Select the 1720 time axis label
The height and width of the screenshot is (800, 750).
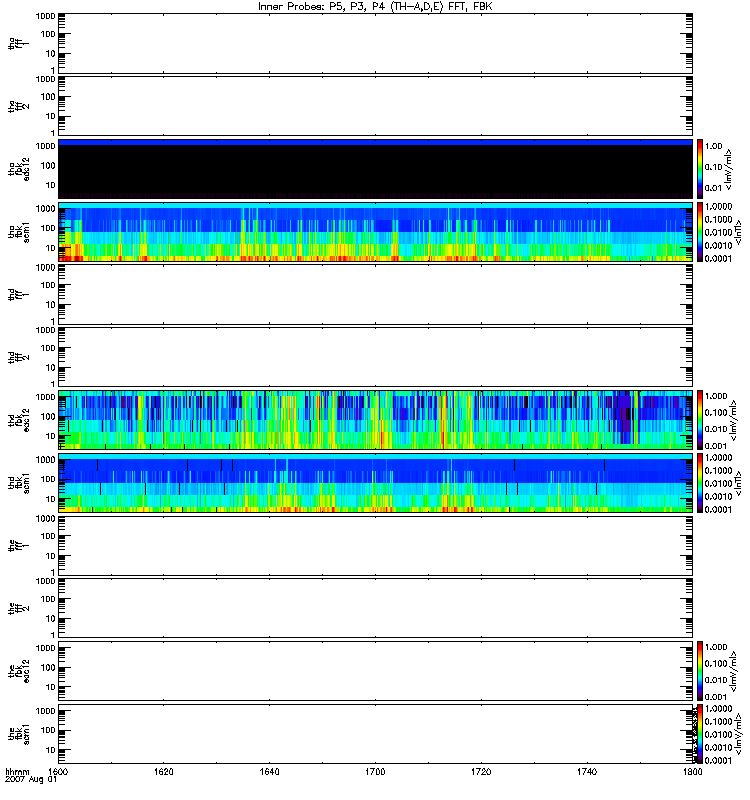[x=481, y=772]
